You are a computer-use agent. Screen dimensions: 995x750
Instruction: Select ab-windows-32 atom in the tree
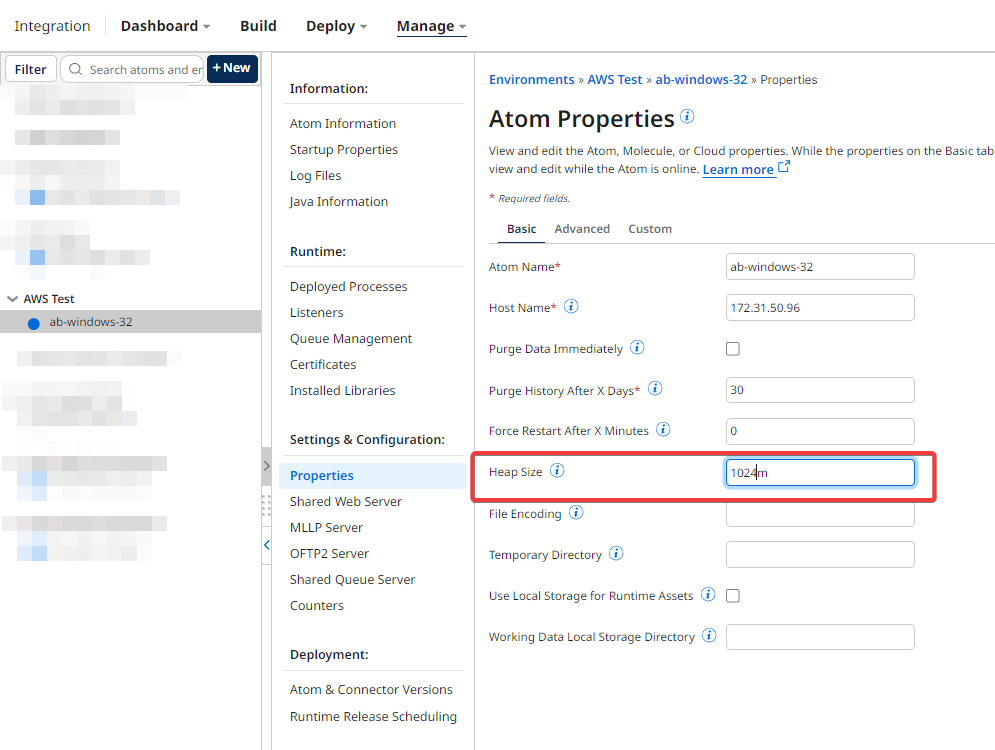tap(91, 322)
